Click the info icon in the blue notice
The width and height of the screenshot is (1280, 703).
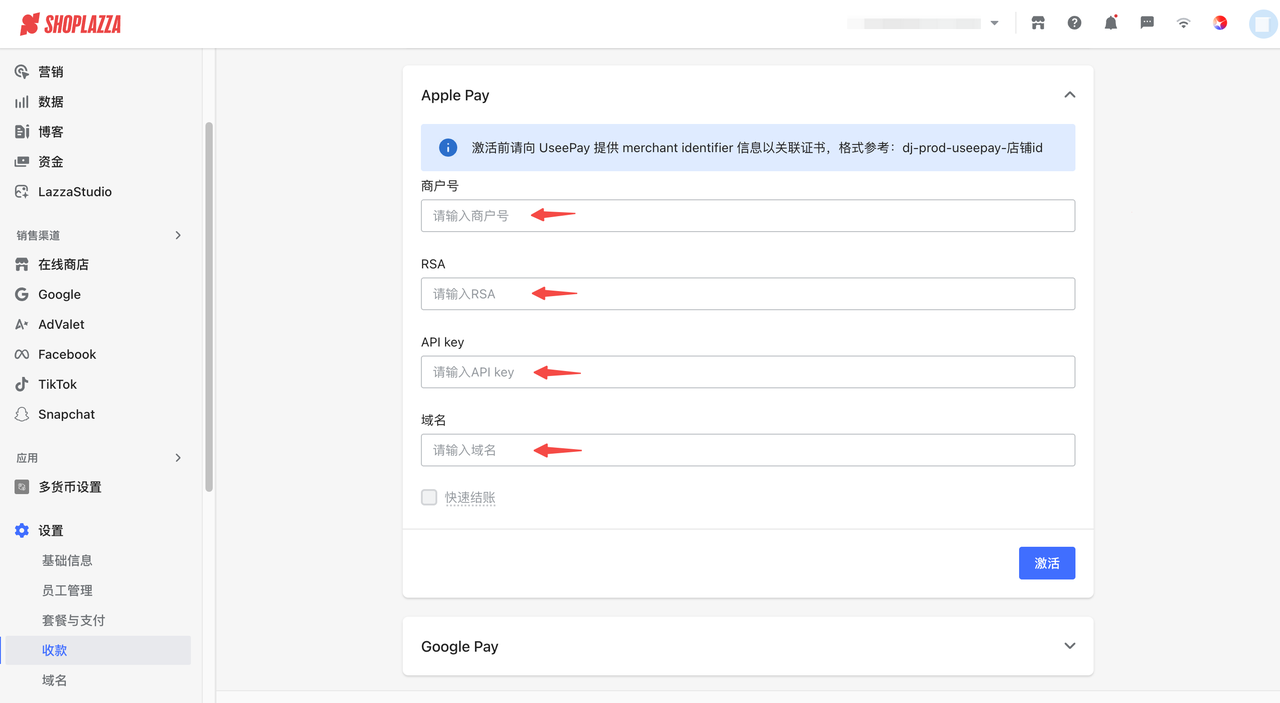(x=448, y=148)
